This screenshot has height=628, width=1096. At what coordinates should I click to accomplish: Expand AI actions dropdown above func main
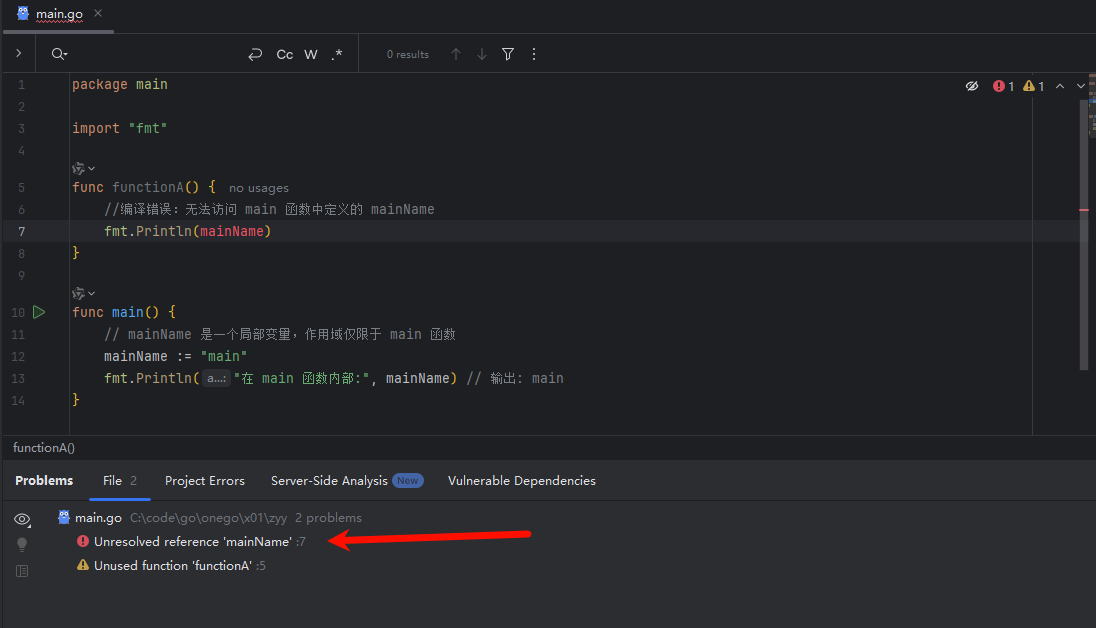(x=83, y=293)
